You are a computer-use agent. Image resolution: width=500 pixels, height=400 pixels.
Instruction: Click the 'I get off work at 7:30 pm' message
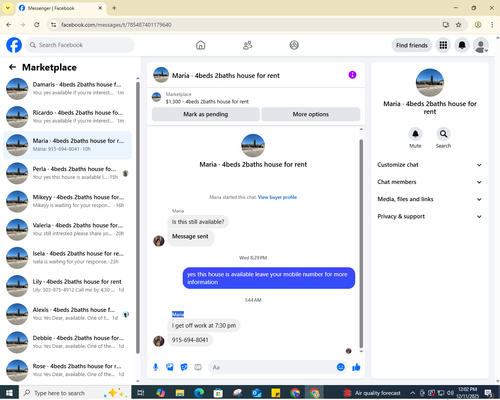204,325
